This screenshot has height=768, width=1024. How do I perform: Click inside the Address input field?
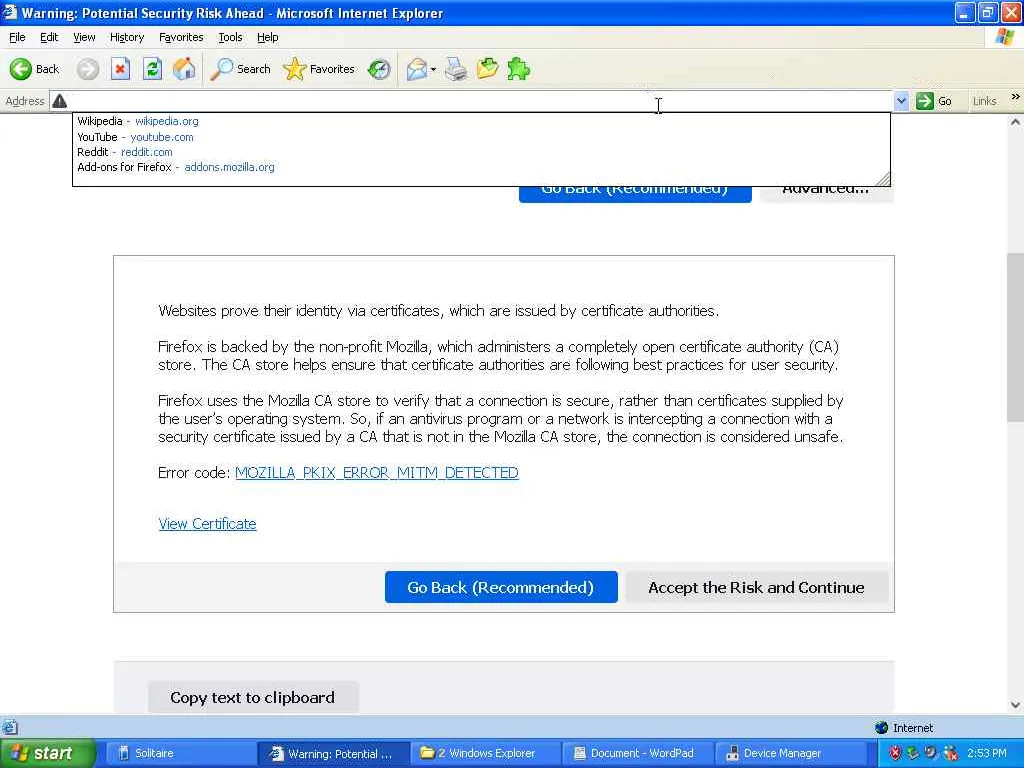pos(480,101)
